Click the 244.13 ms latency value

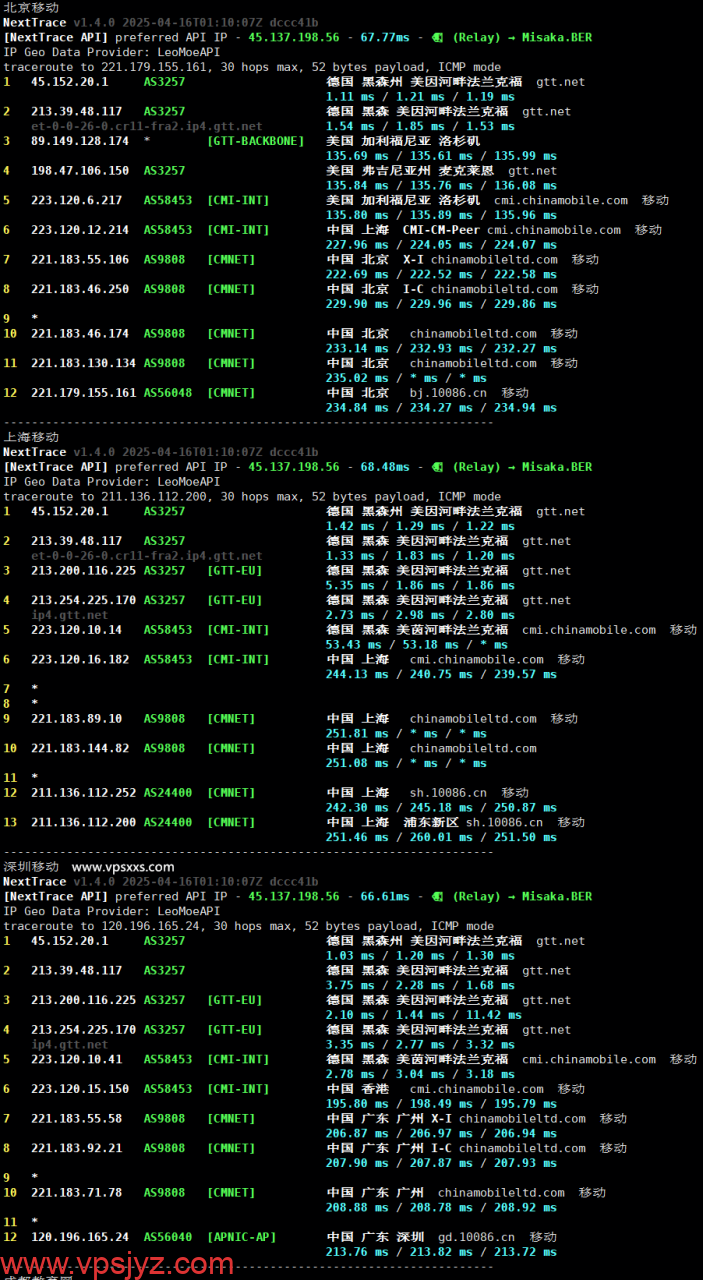pos(357,674)
